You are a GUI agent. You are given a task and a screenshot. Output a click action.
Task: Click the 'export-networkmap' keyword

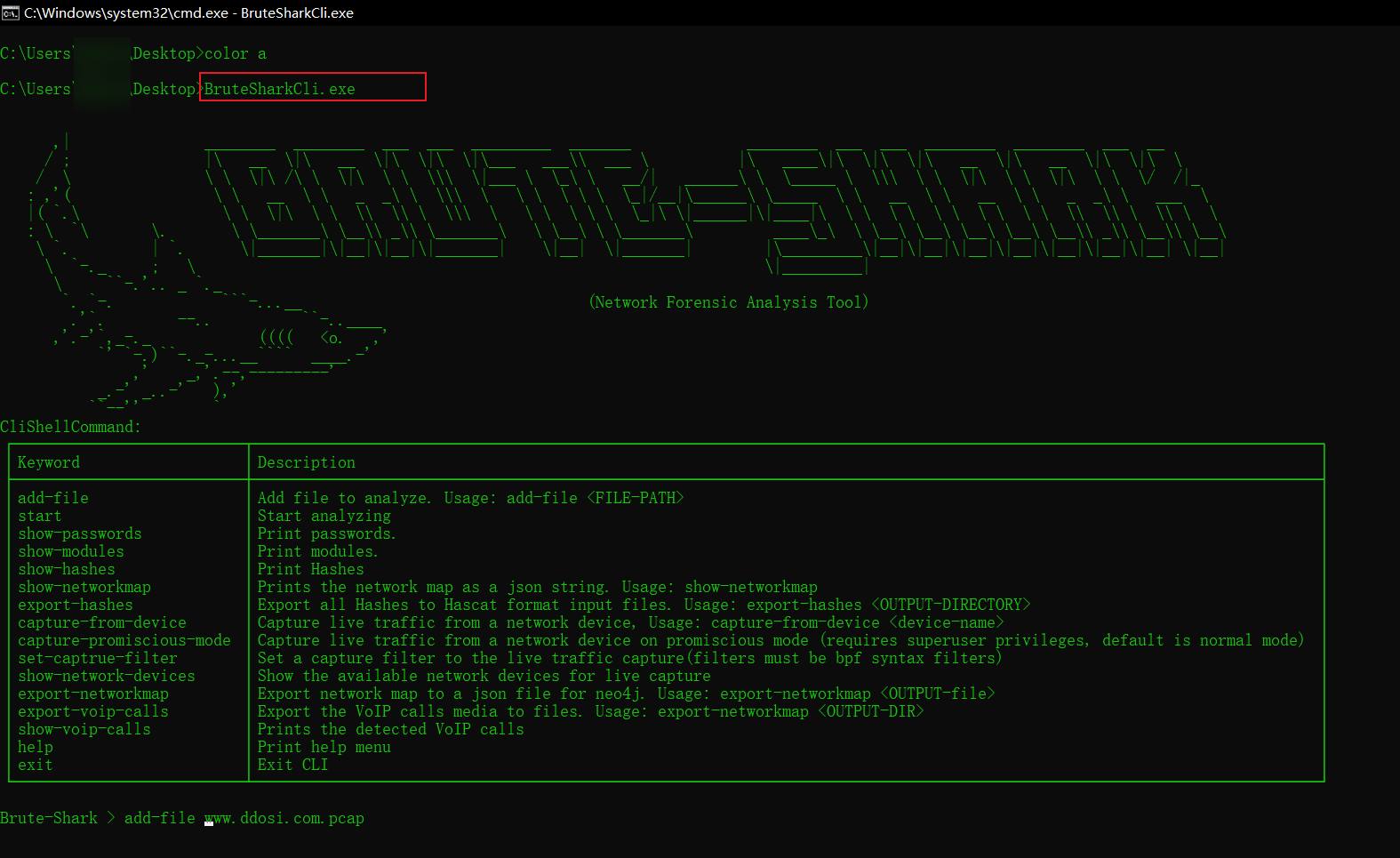(93, 694)
